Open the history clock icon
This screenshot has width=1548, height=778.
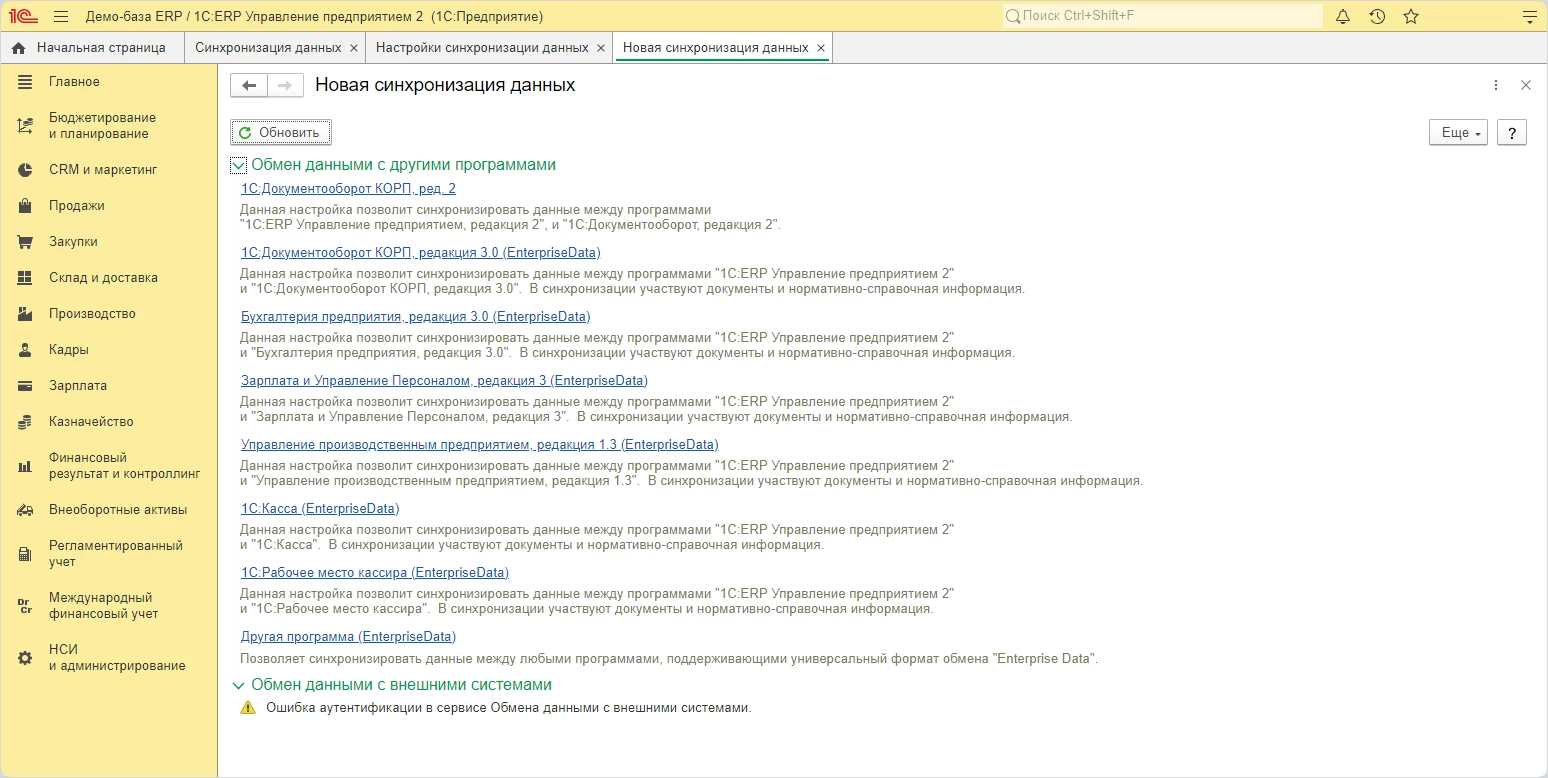[x=1377, y=16]
